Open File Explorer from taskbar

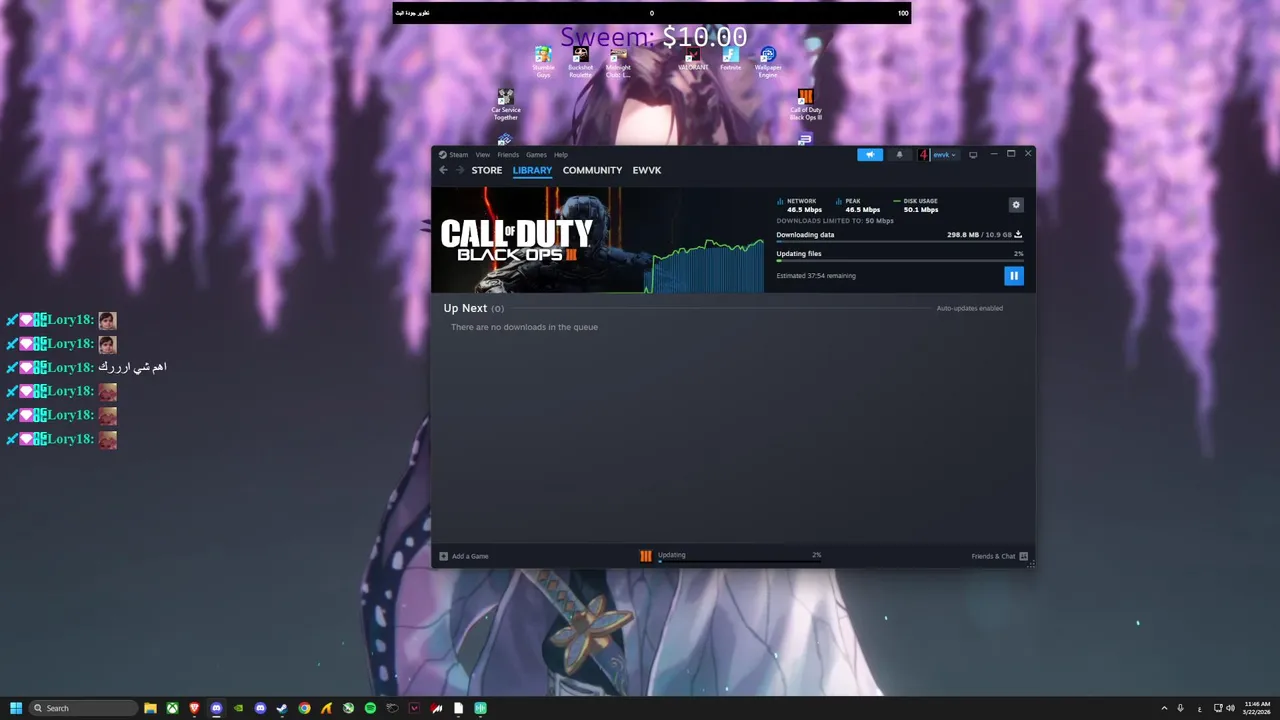[x=150, y=708]
